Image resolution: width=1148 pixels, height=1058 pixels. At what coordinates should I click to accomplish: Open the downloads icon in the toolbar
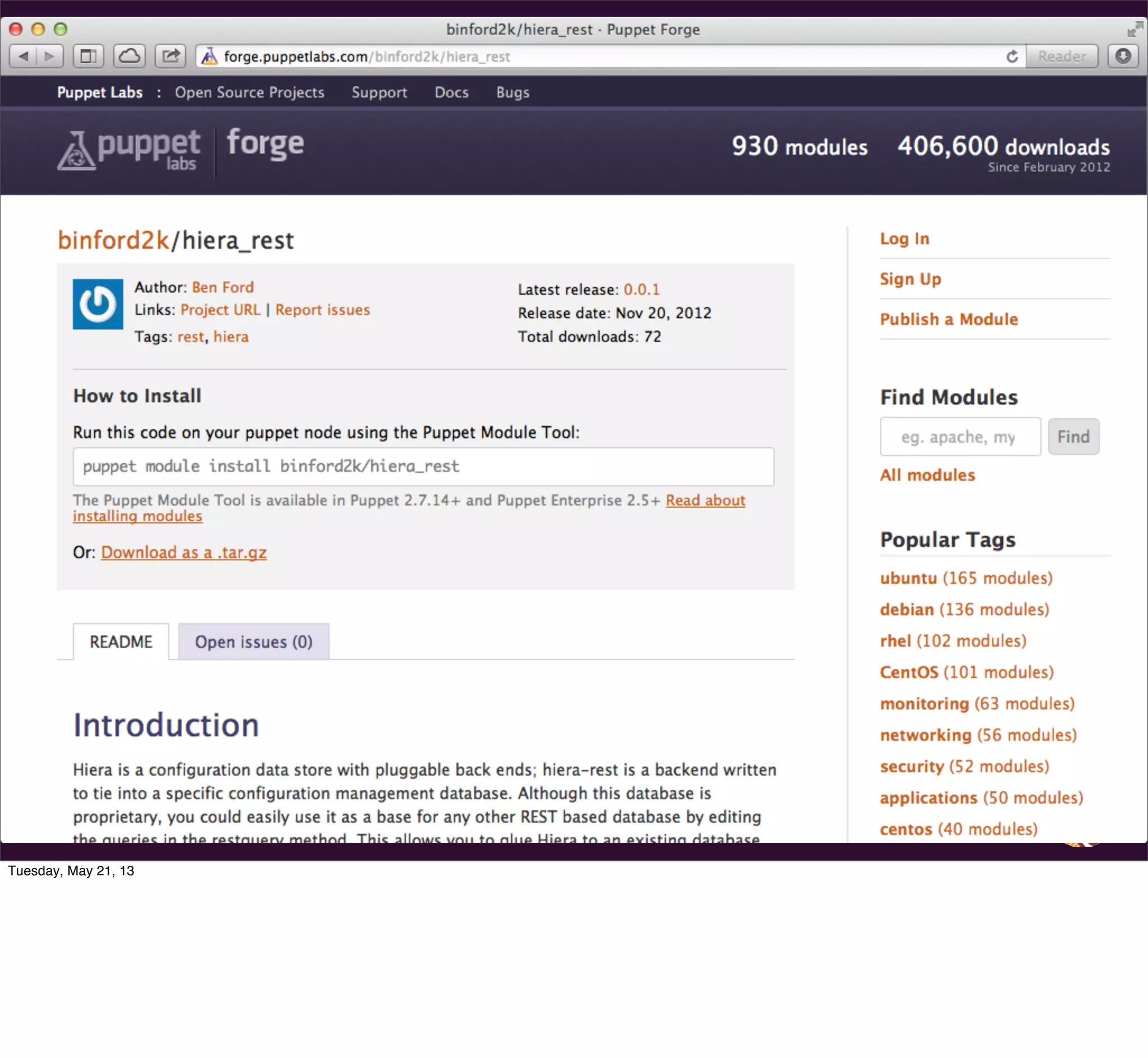pos(1123,56)
